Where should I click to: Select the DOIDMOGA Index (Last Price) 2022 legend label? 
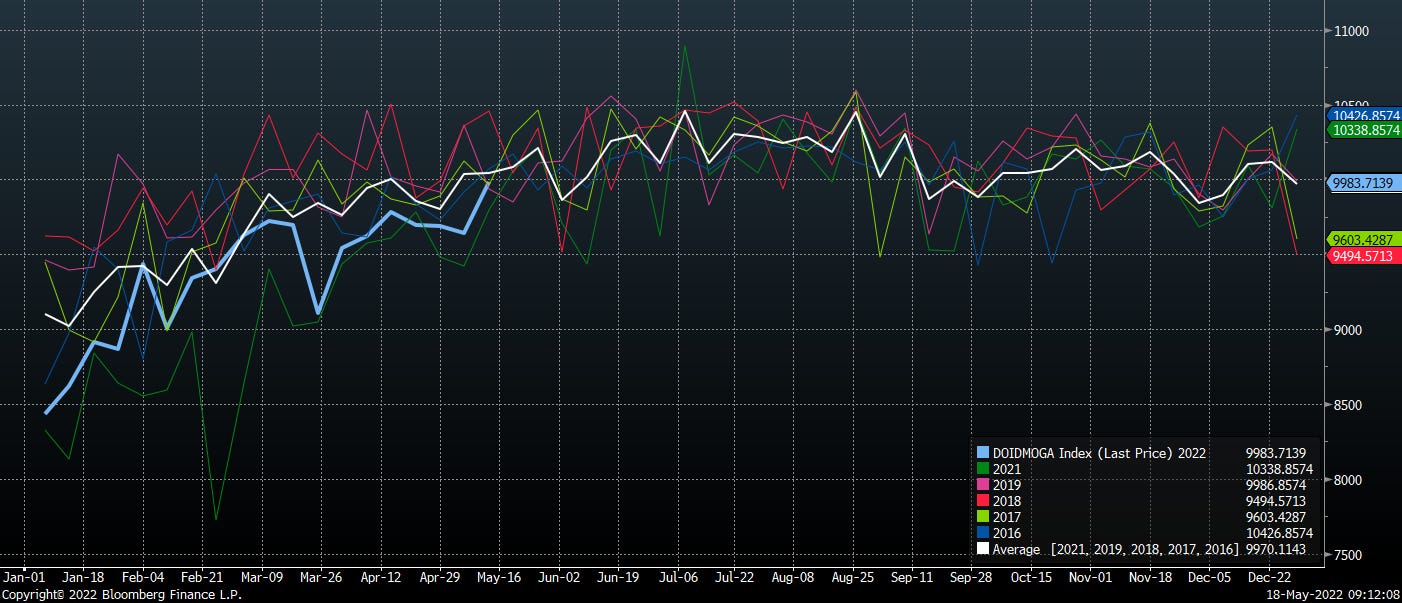pos(1100,453)
